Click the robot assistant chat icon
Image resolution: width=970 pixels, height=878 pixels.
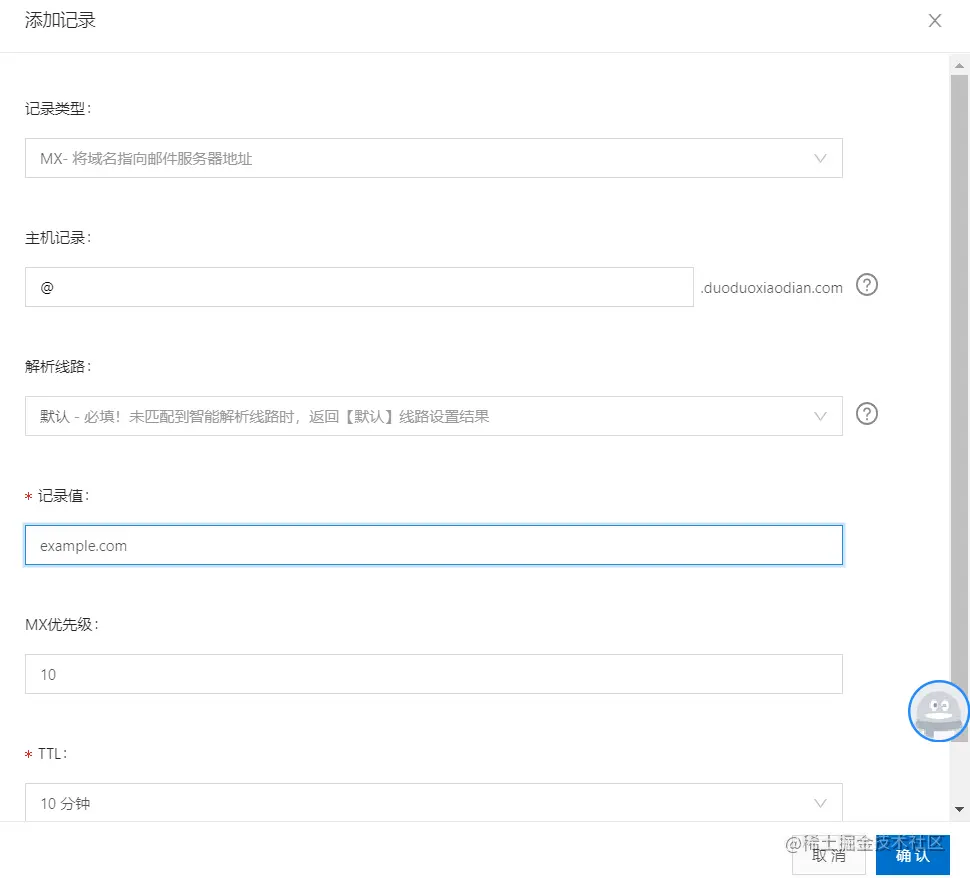click(938, 711)
